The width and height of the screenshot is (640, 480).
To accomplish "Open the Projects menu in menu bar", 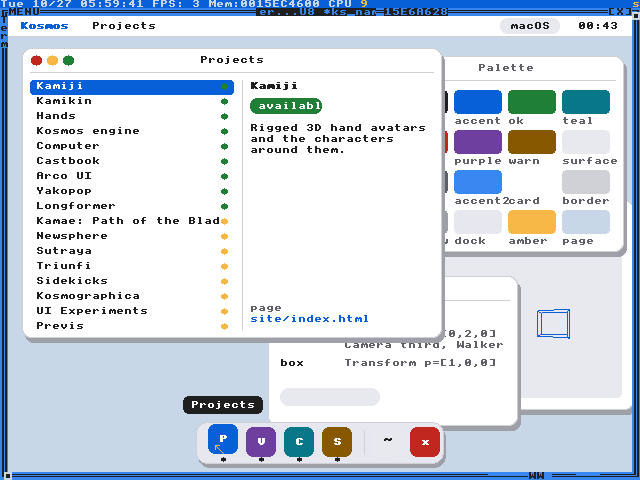I will pos(124,26).
